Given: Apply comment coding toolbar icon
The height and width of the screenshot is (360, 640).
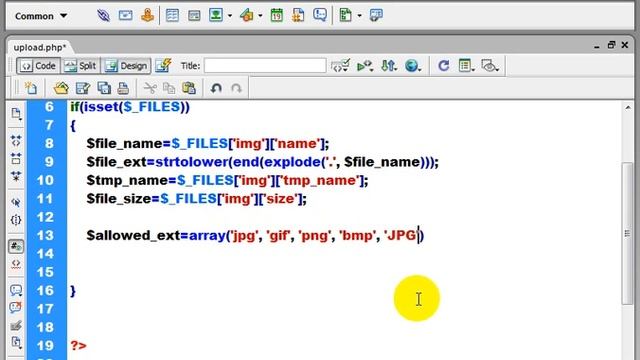Looking at the screenshot, I should [x=16, y=290].
